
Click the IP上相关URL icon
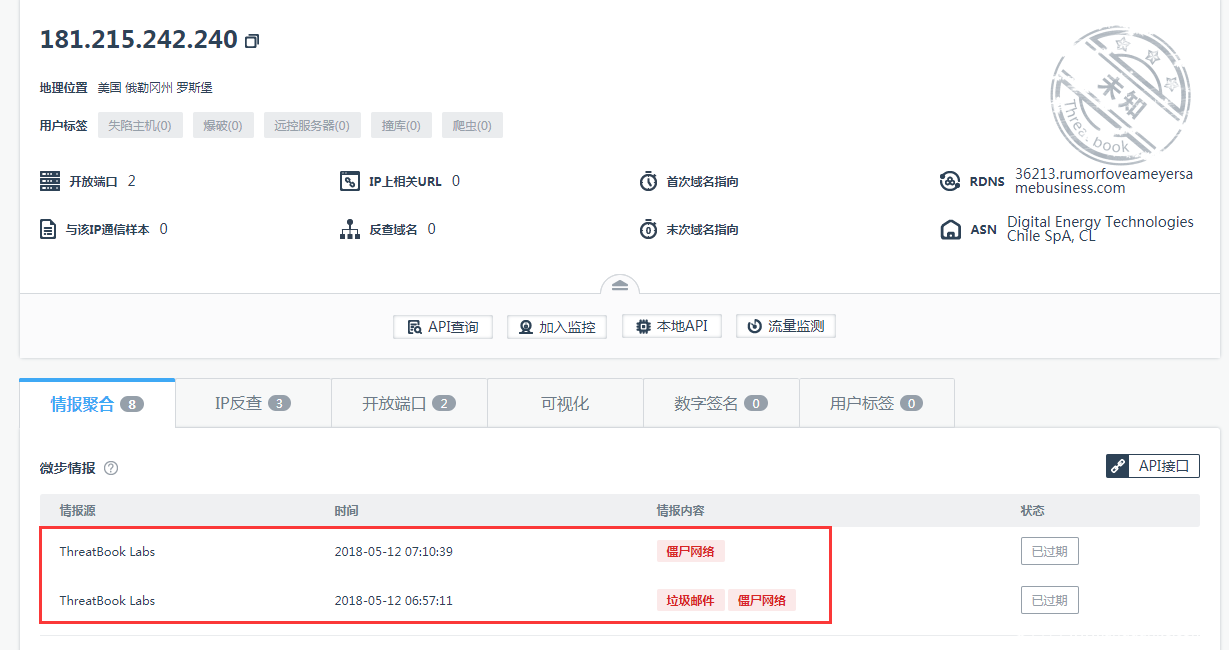[350, 181]
